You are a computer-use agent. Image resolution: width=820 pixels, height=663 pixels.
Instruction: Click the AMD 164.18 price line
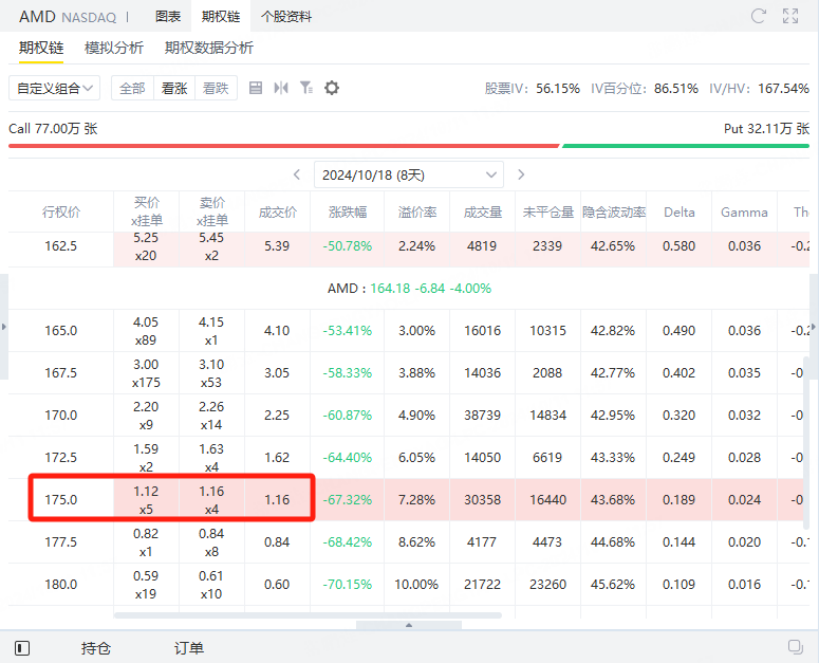click(x=409, y=288)
